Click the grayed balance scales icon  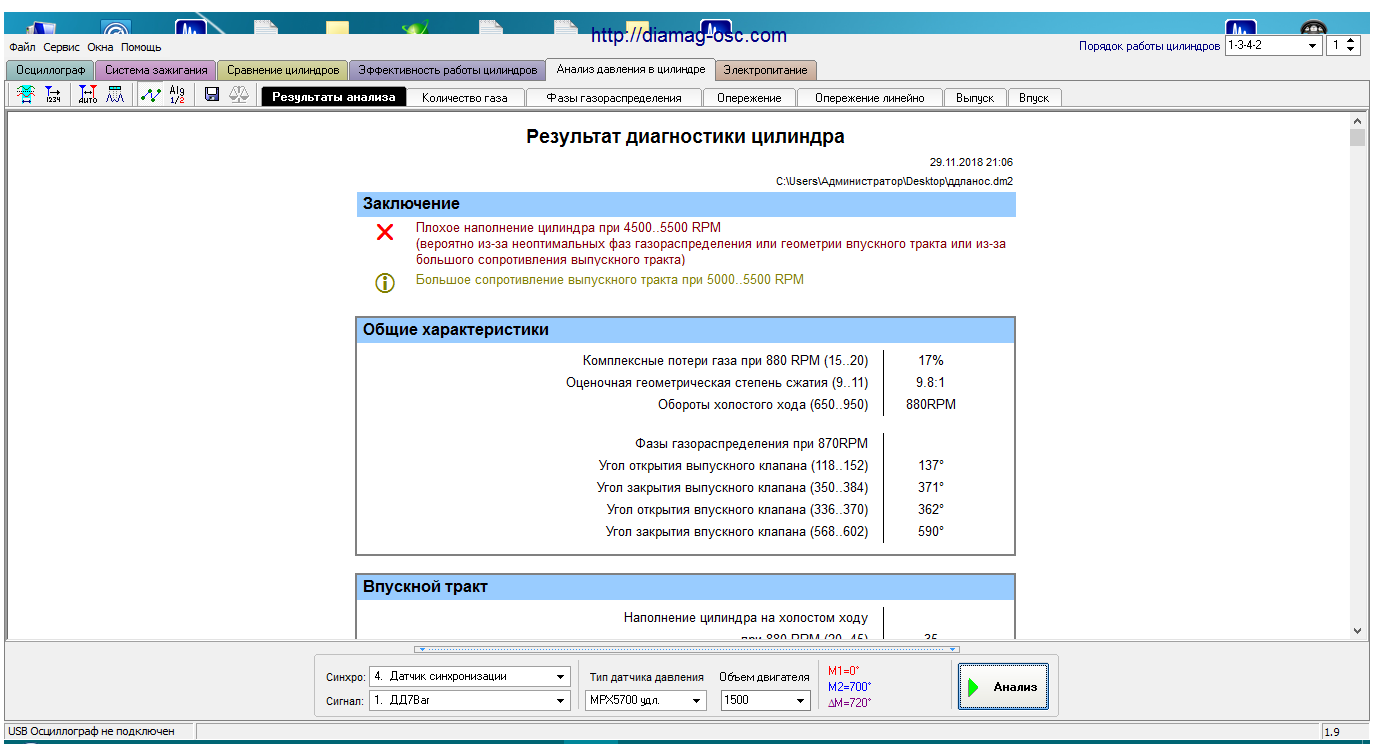point(240,95)
